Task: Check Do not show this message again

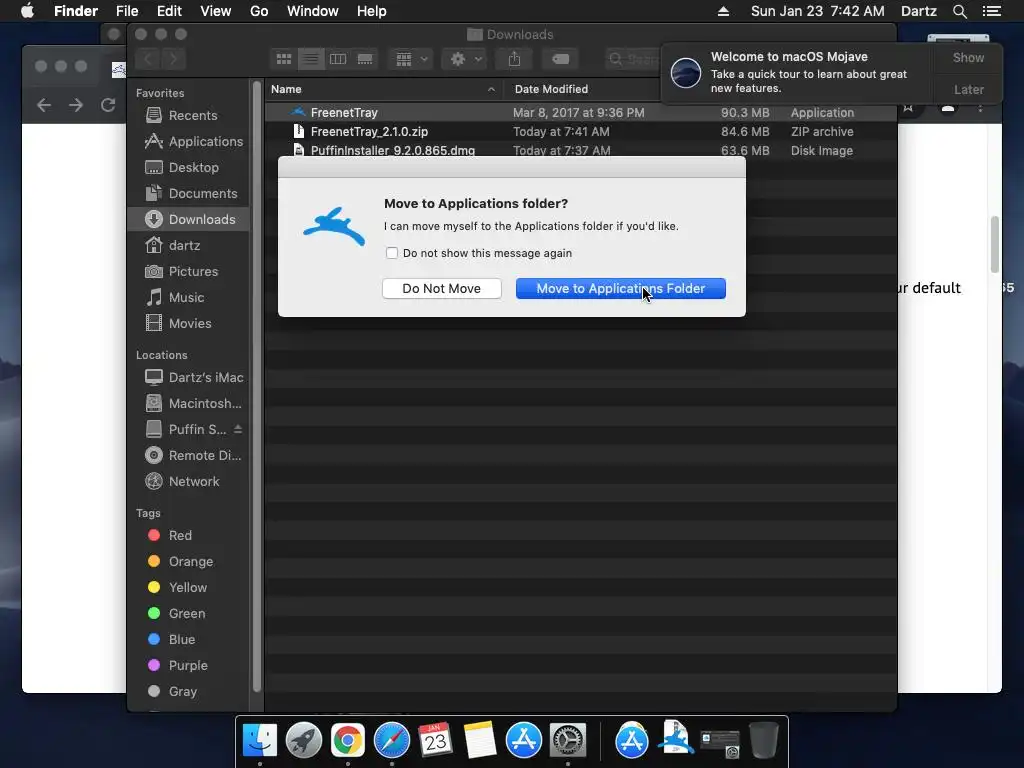Action: coord(392,253)
